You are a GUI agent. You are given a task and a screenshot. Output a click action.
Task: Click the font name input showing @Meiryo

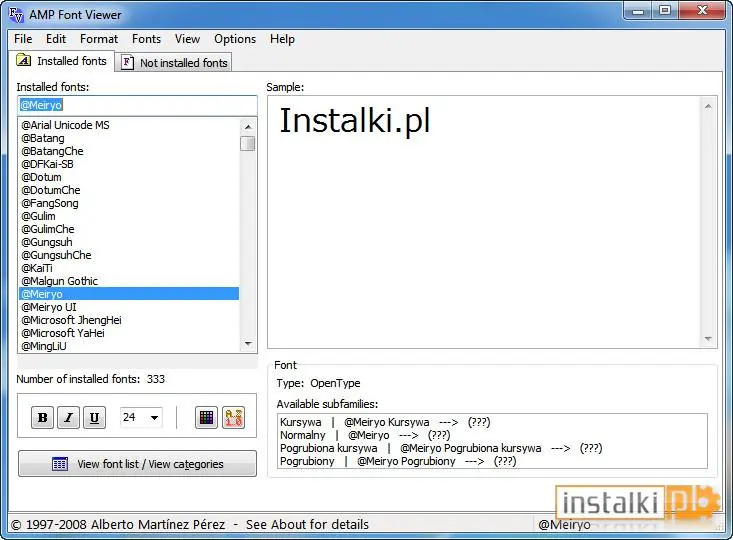point(137,105)
